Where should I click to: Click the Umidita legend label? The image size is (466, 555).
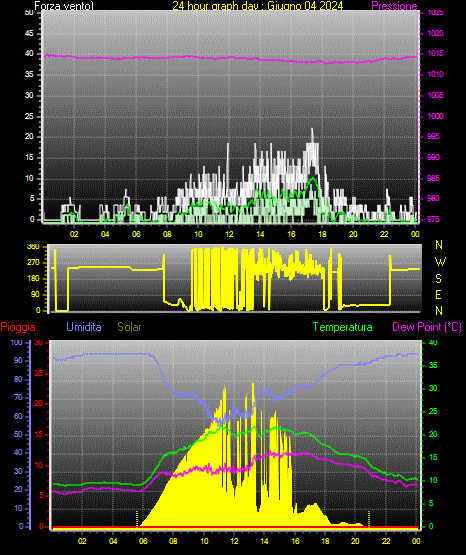(84, 327)
